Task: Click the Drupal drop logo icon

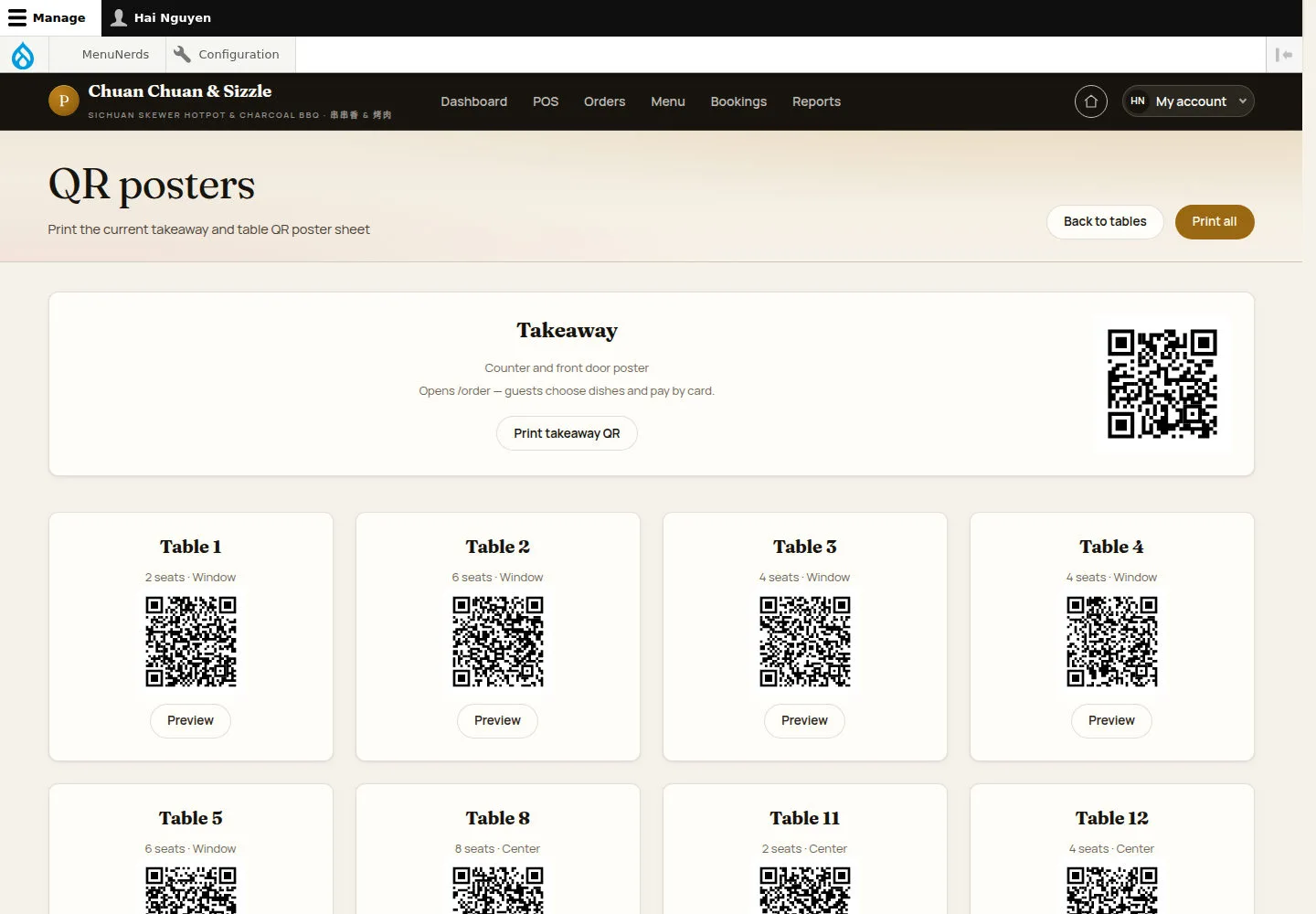Action: pyautogui.click(x=23, y=55)
